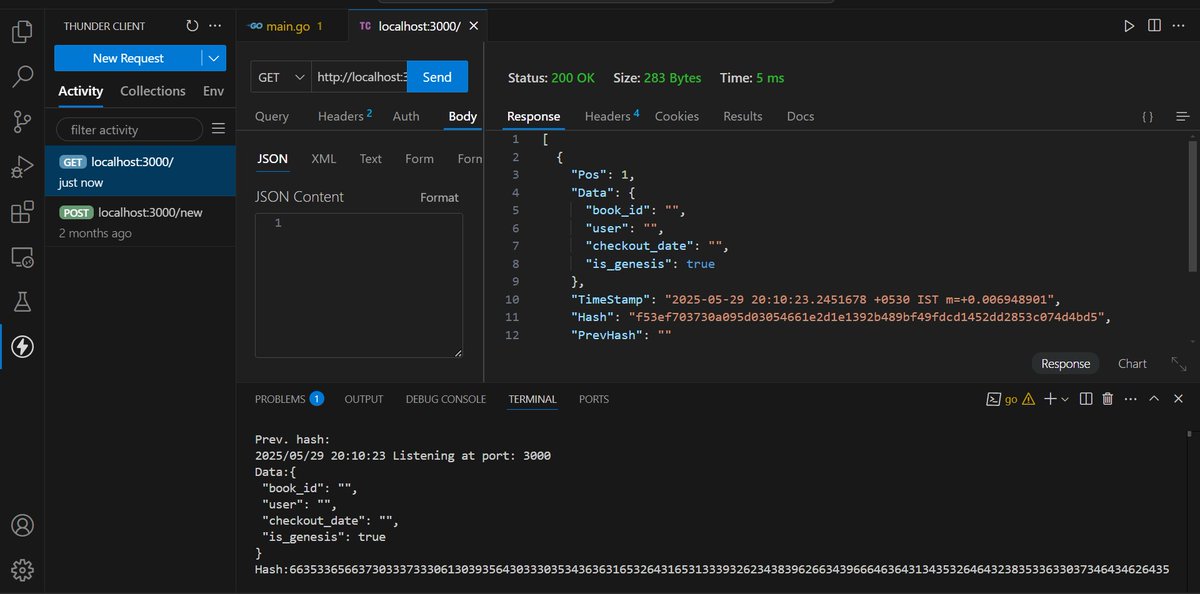This screenshot has width=1200, height=594.
Task: Expand the response panel fullscreen icon
Action: tap(1178, 364)
